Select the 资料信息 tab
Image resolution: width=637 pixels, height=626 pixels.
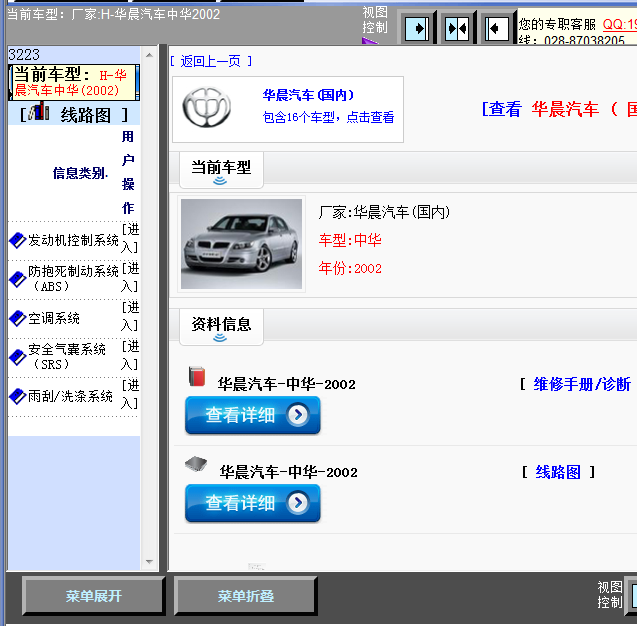tap(221, 327)
